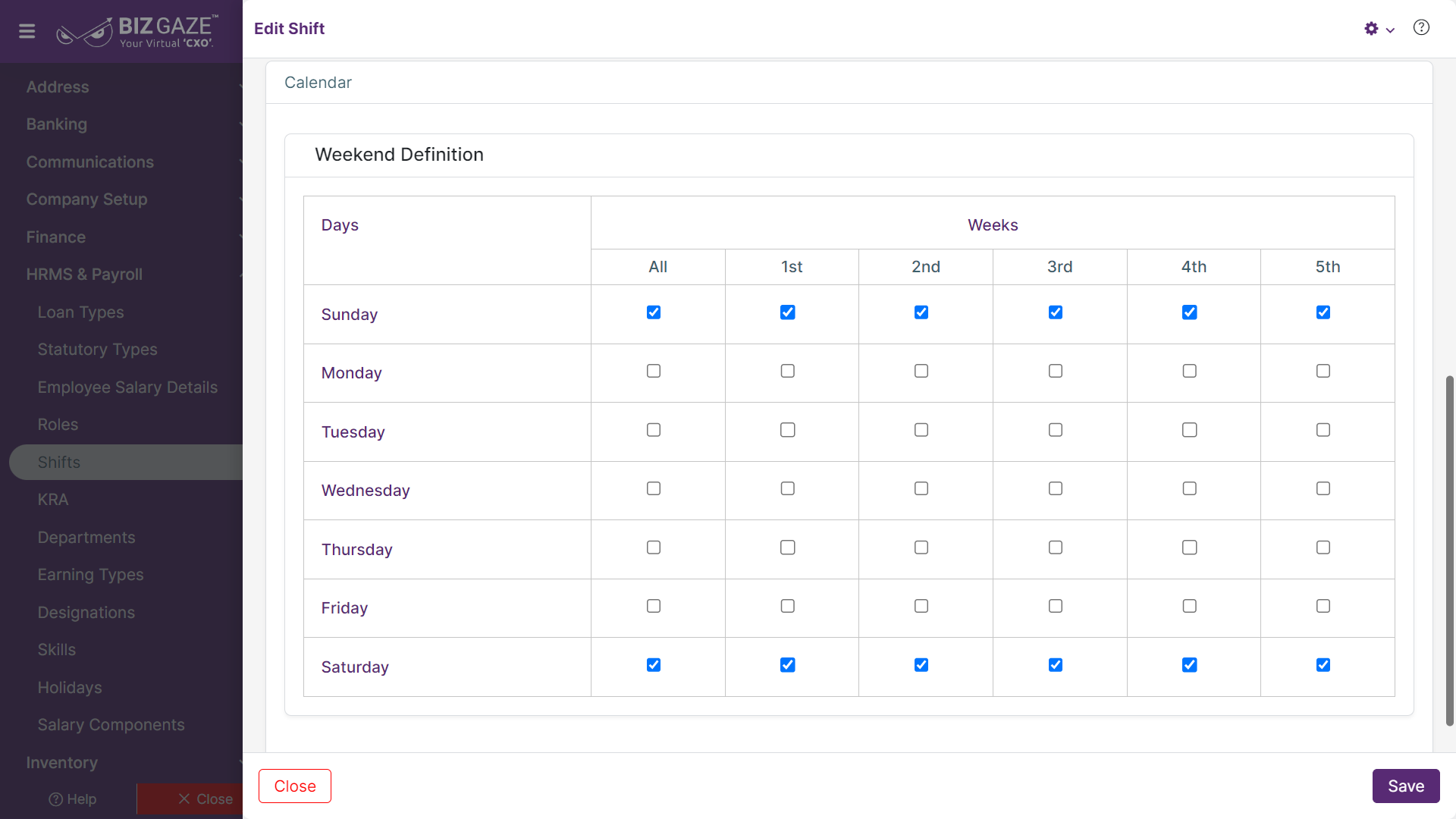The image size is (1456, 819).
Task: Open Statutory Types in sidebar
Action: pyautogui.click(x=97, y=350)
